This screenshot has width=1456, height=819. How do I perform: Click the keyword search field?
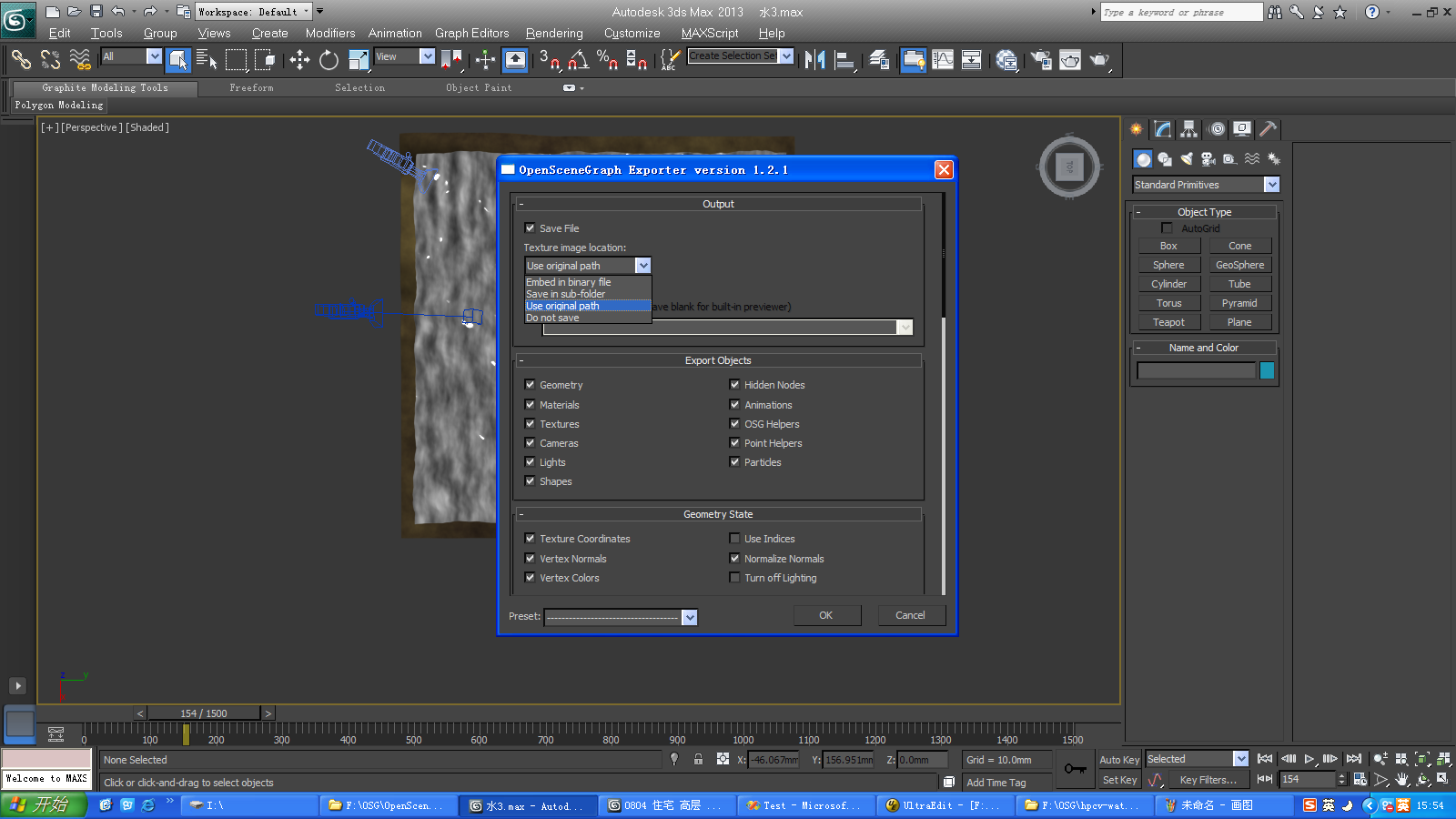(x=1181, y=12)
